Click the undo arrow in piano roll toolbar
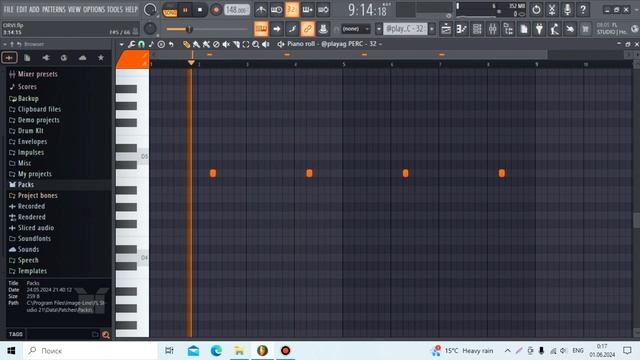 coord(171,44)
